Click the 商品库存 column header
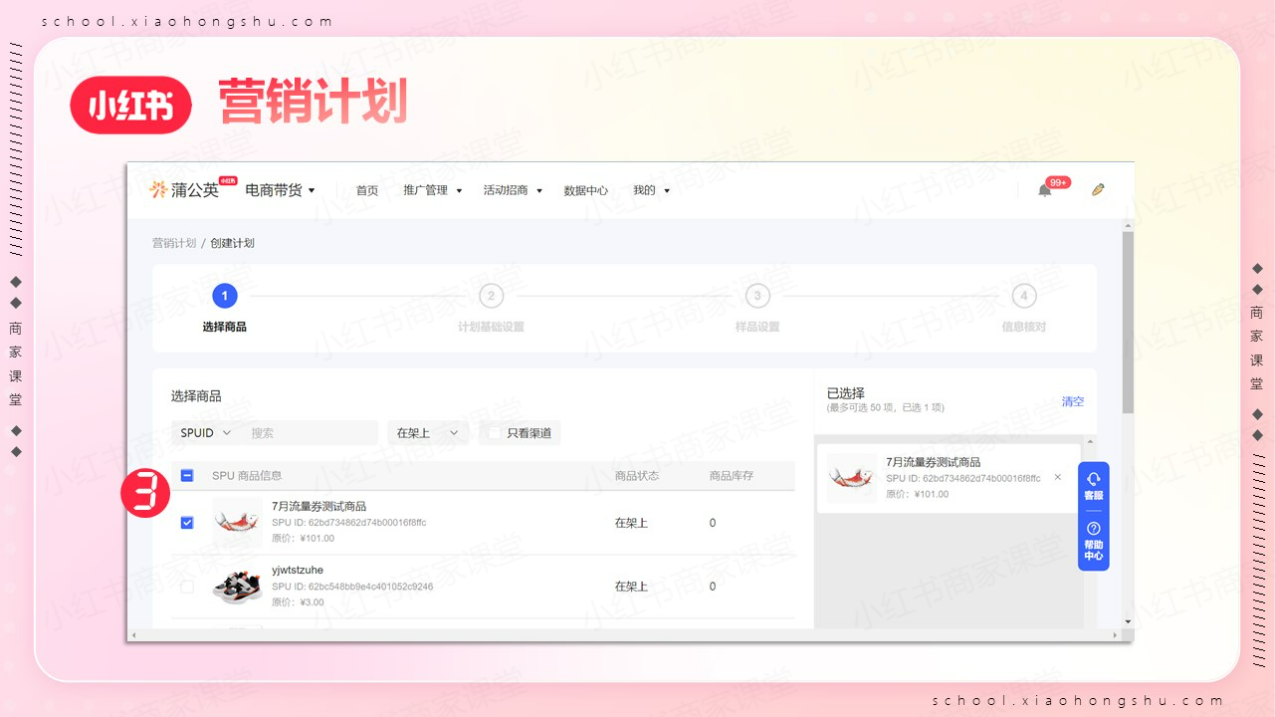This screenshot has height=717, width=1275. pyautogui.click(x=732, y=476)
